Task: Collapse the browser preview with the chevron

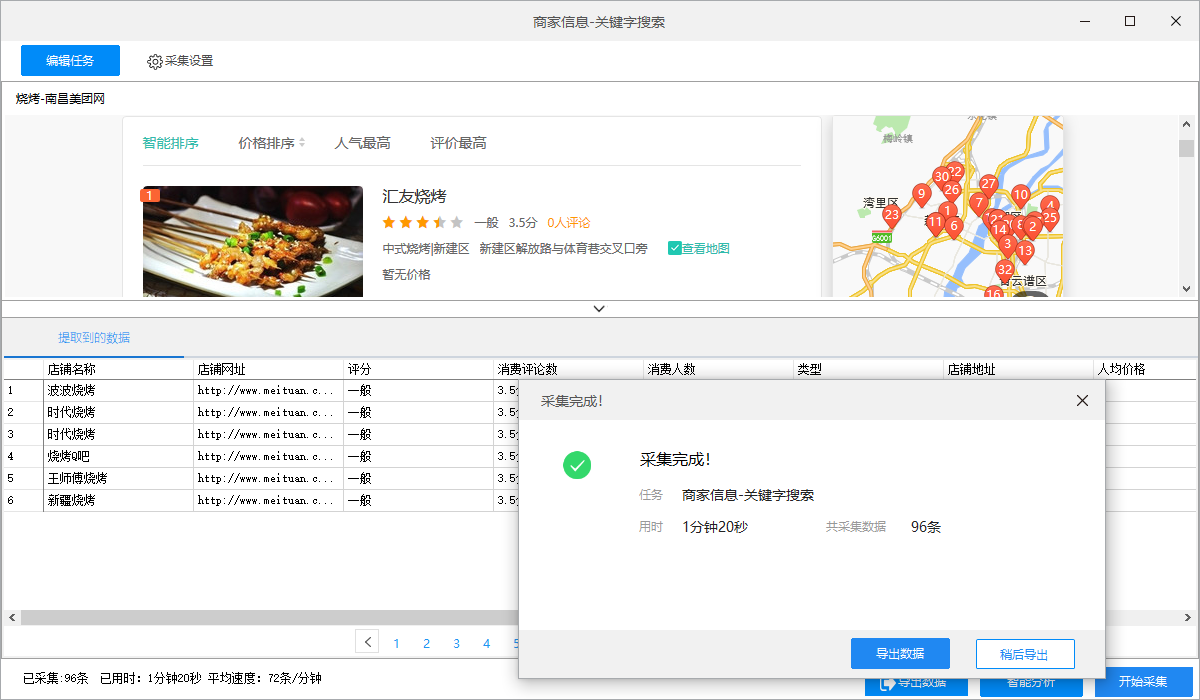Action: pyautogui.click(x=599, y=309)
